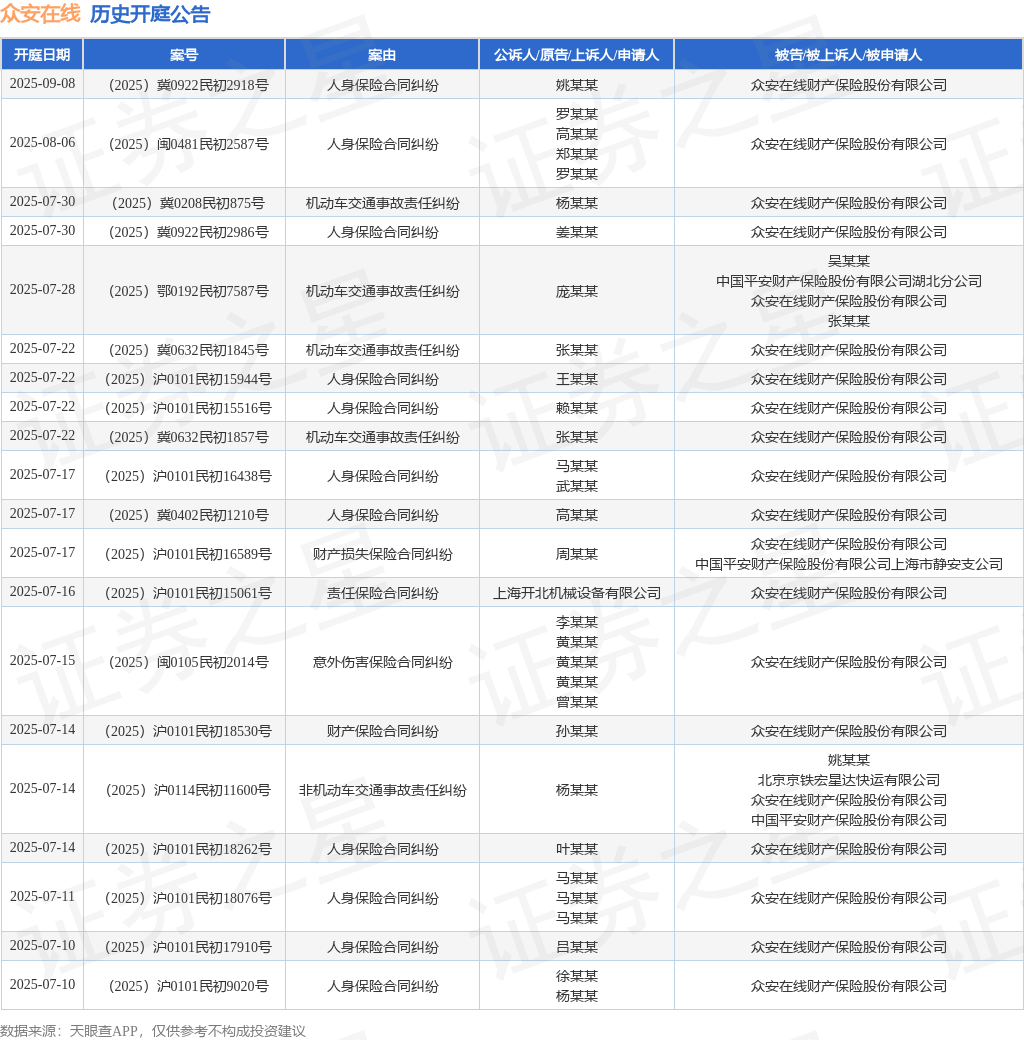Click case number 冀0632民初1857号
This screenshot has width=1024, height=1040.
(189, 438)
